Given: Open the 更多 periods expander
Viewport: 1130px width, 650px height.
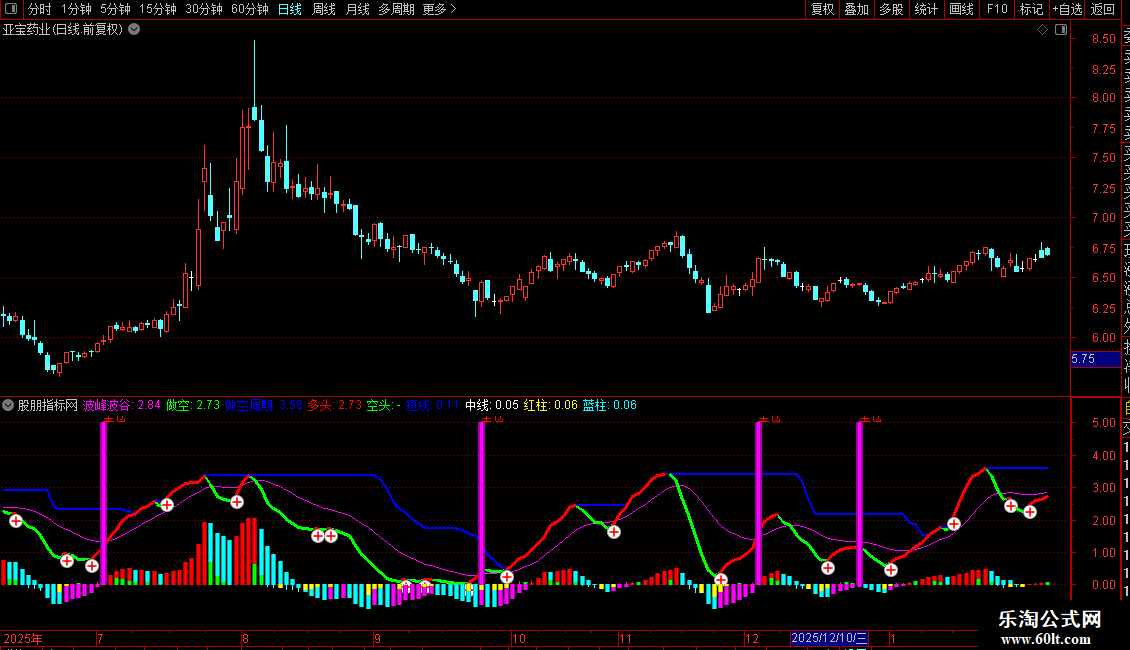Looking at the screenshot, I should 439,9.
